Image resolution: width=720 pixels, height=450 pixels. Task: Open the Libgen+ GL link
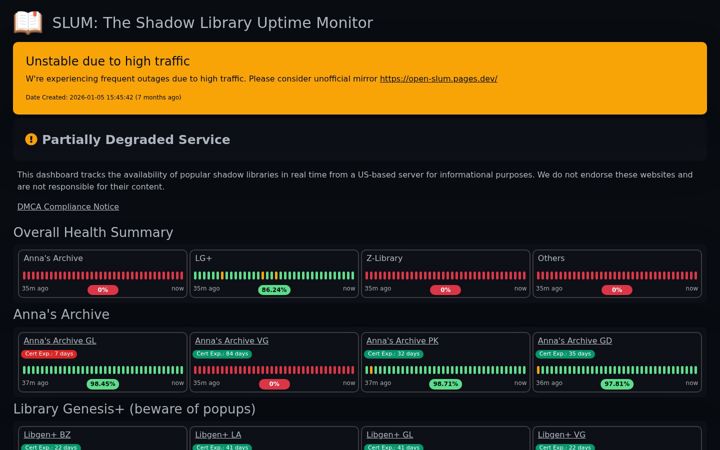[389, 434]
